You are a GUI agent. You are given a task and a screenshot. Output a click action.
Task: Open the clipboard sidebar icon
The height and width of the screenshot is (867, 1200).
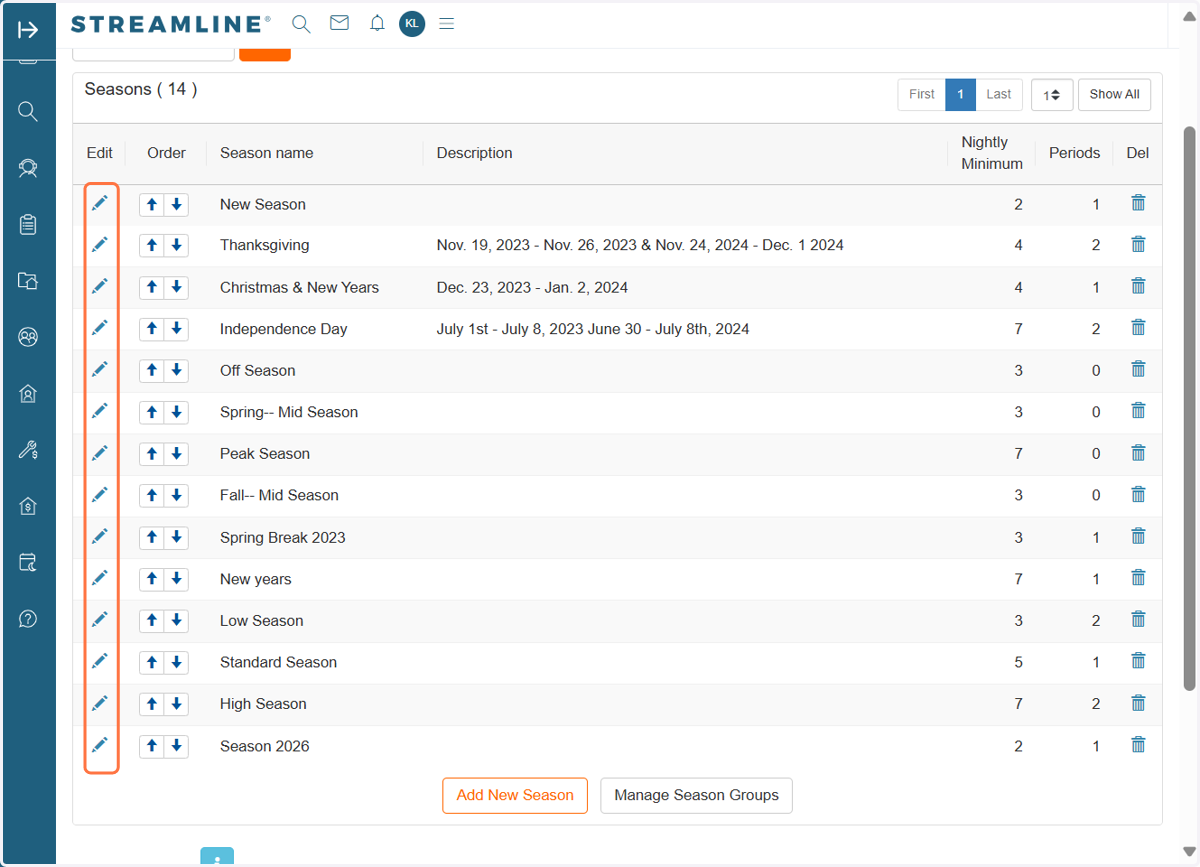[28, 225]
